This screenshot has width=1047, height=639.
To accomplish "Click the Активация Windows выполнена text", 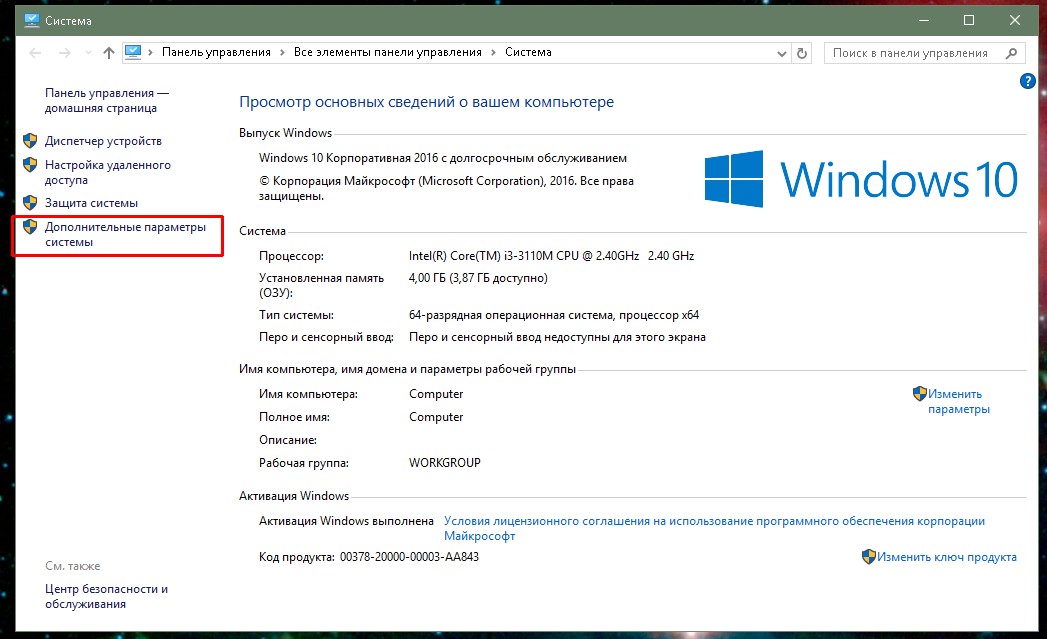I will tap(347, 521).
